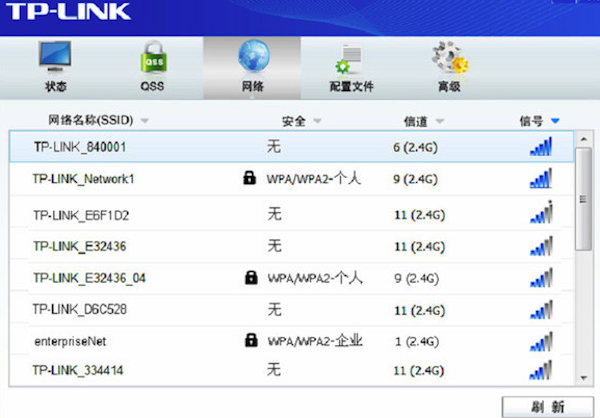The image size is (600, 418).
Task: Click the 安全 column header text
Action: [x=294, y=121]
